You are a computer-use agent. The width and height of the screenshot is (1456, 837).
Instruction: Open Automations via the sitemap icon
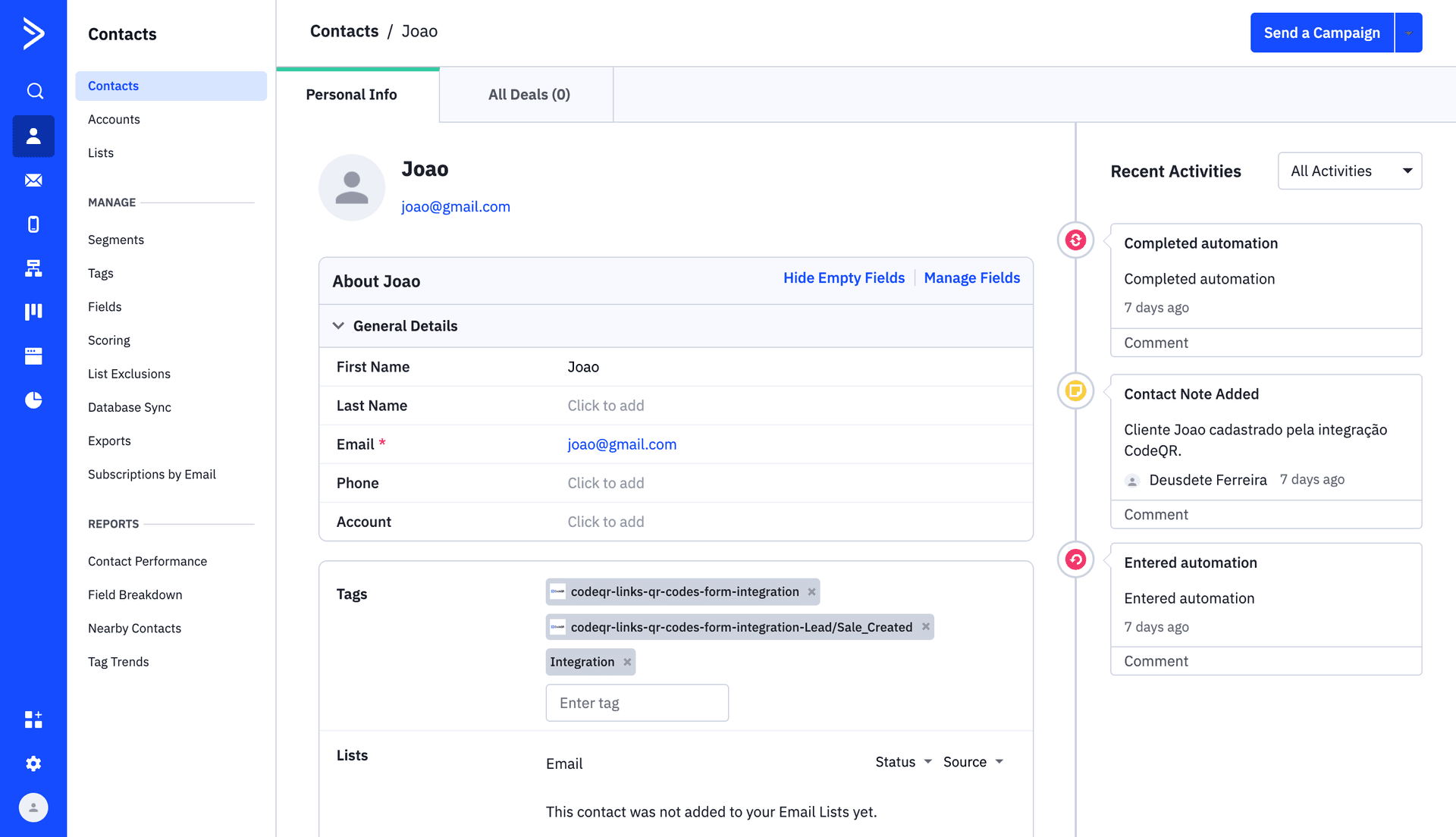pyautogui.click(x=33, y=268)
